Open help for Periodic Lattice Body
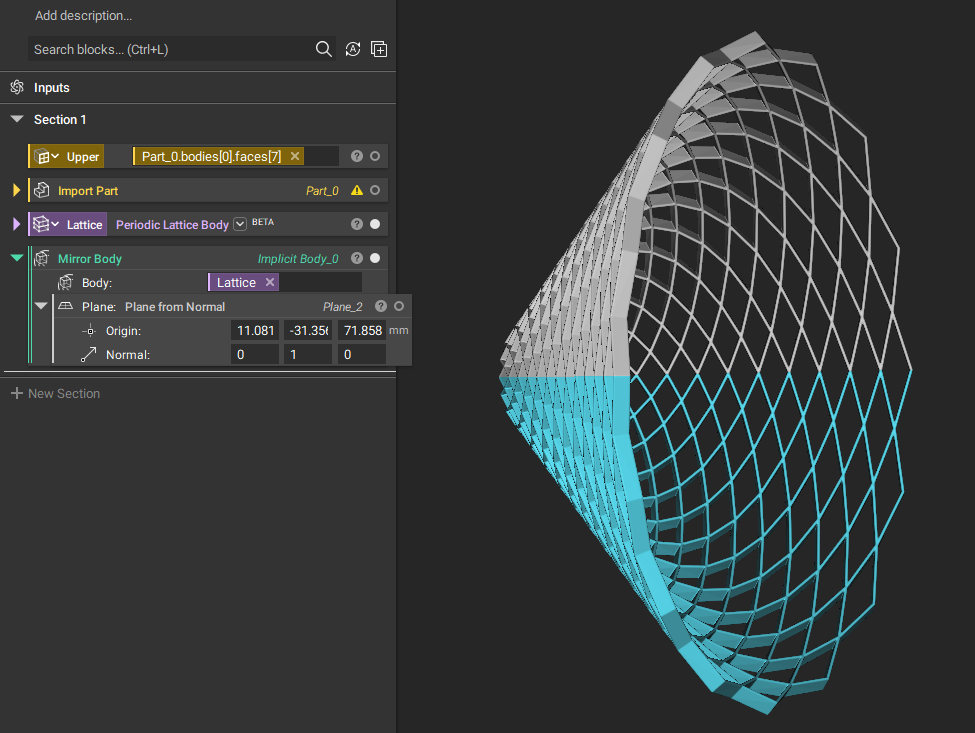 tap(356, 224)
